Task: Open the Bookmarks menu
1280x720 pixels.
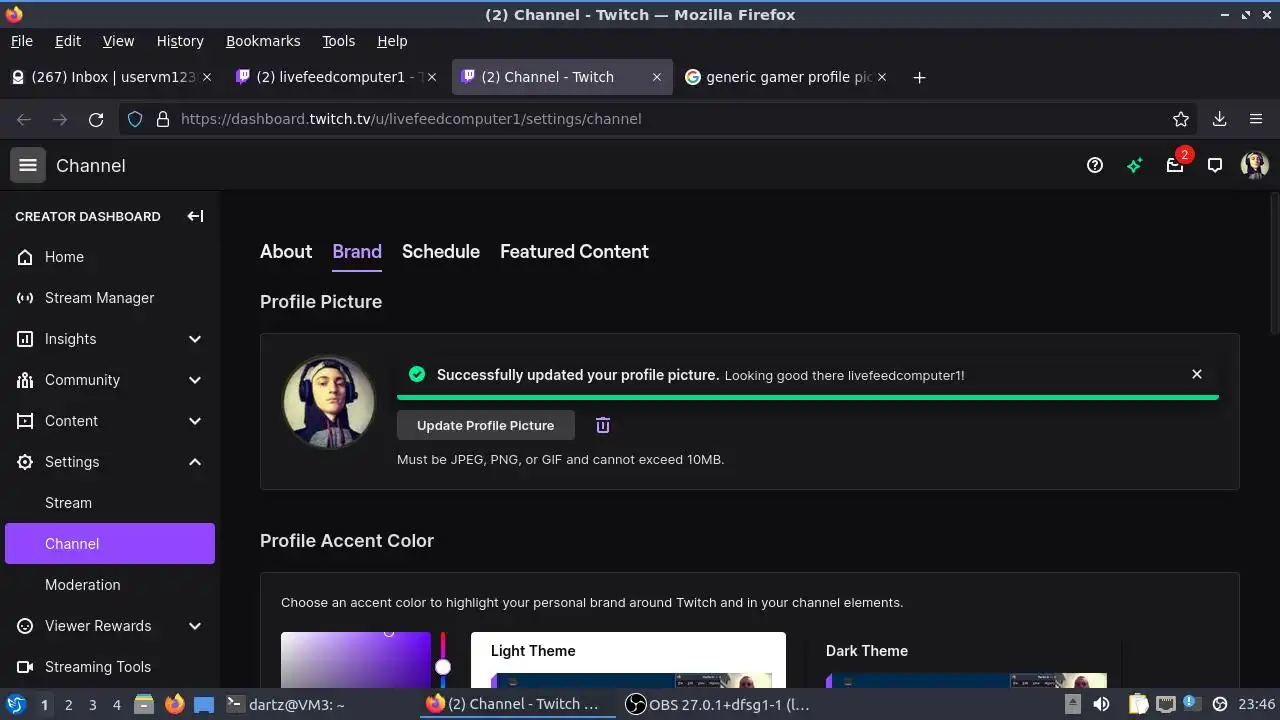Action: [263, 41]
